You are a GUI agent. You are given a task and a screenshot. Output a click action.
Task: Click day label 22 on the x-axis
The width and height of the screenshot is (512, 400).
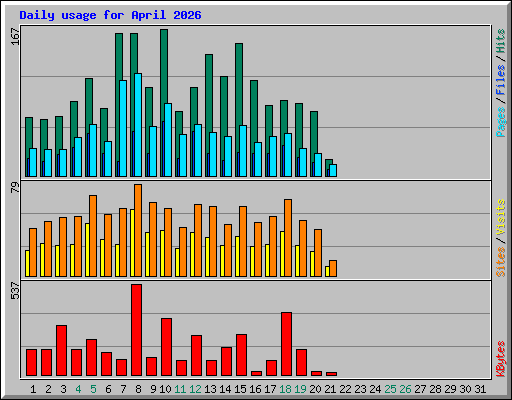pos(345,389)
